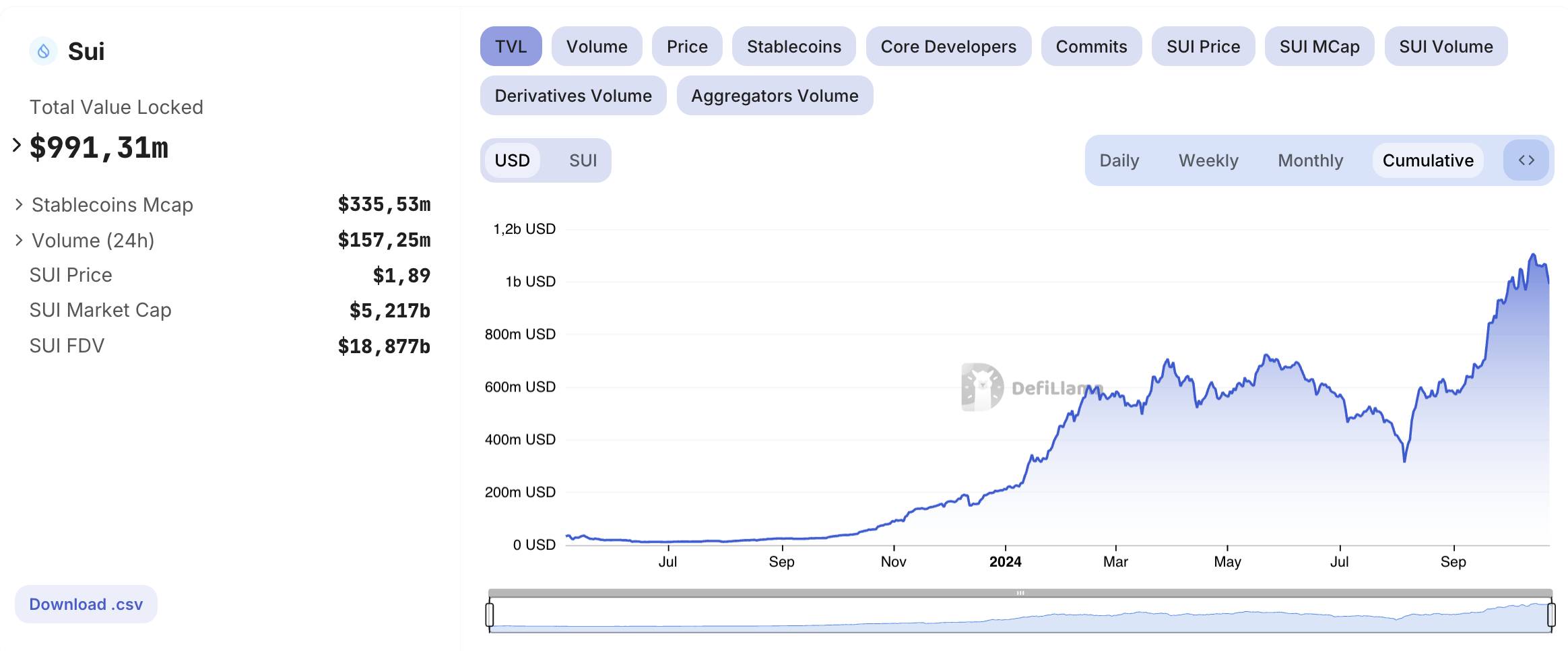Show Core Developers on the chart
This screenshot has width=1568, height=651.
(x=948, y=46)
